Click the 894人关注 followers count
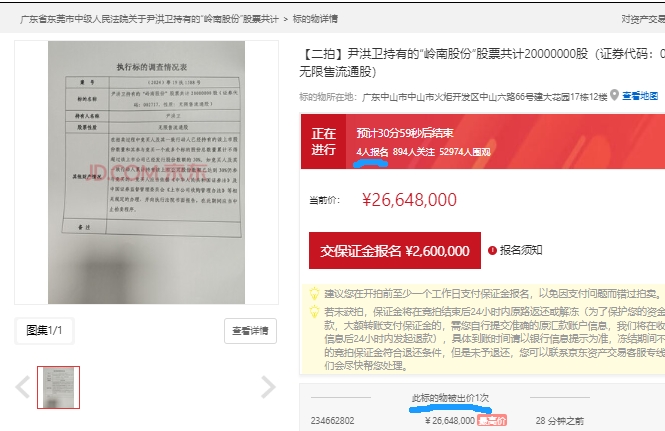This screenshot has width=665, height=431. [x=414, y=152]
